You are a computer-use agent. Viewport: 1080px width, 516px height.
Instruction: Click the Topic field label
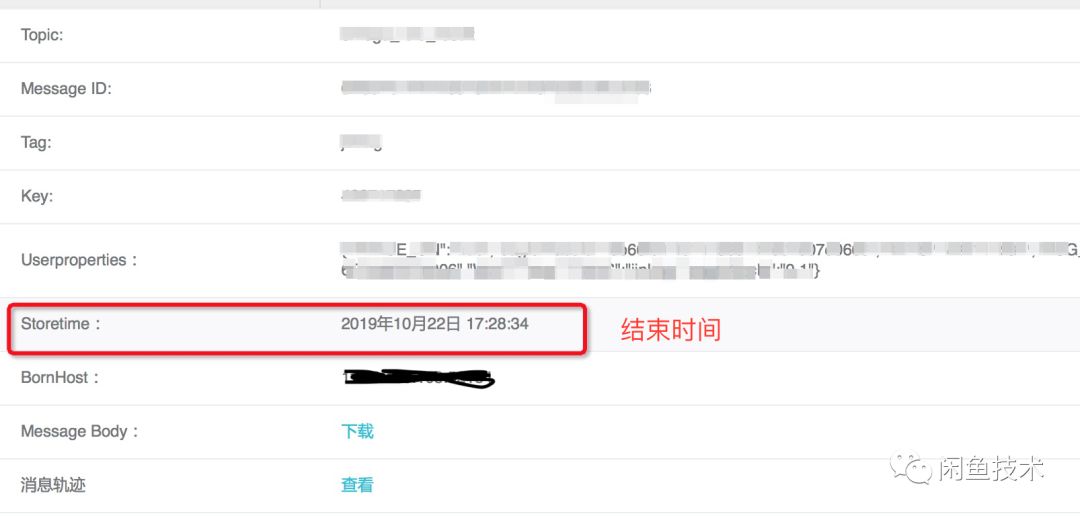click(x=42, y=35)
